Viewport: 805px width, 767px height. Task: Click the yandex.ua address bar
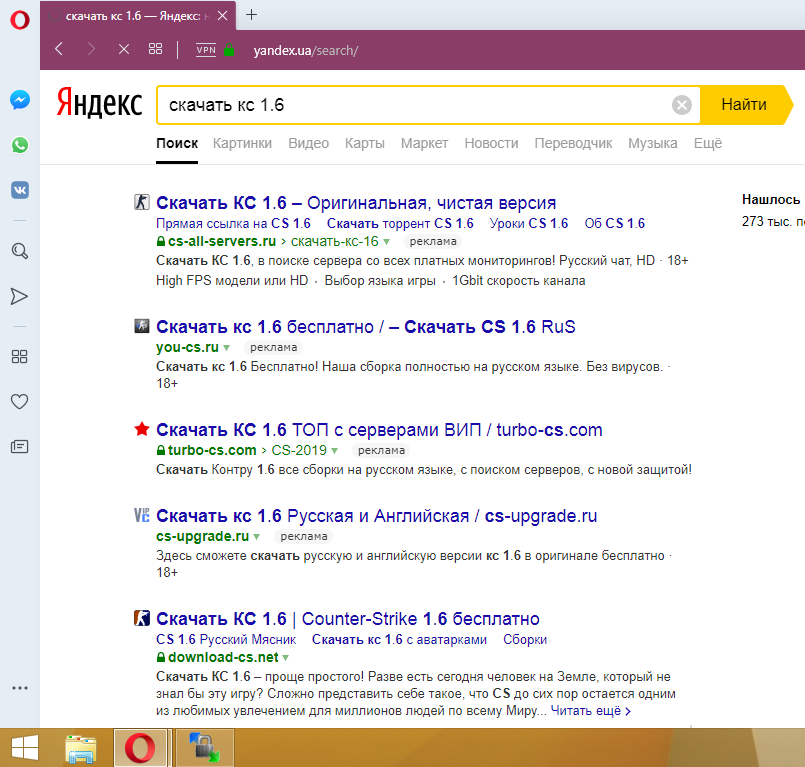[306, 50]
